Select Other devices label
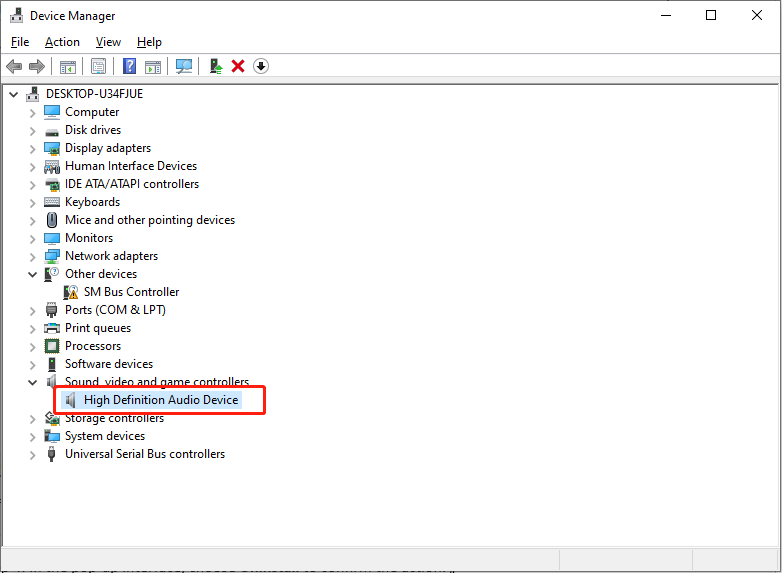This screenshot has width=782, height=573. coord(101,274)
